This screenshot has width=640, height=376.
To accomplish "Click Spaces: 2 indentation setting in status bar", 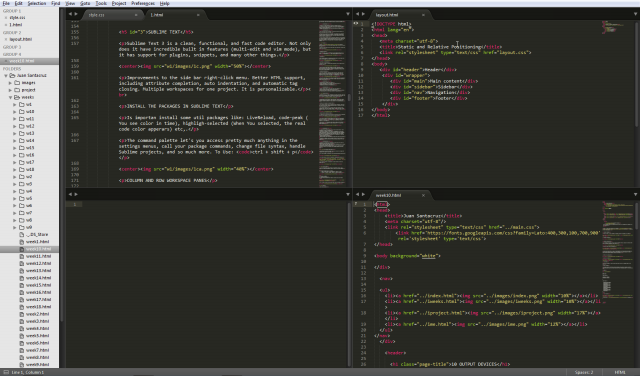I will click(x=584, y=372).
